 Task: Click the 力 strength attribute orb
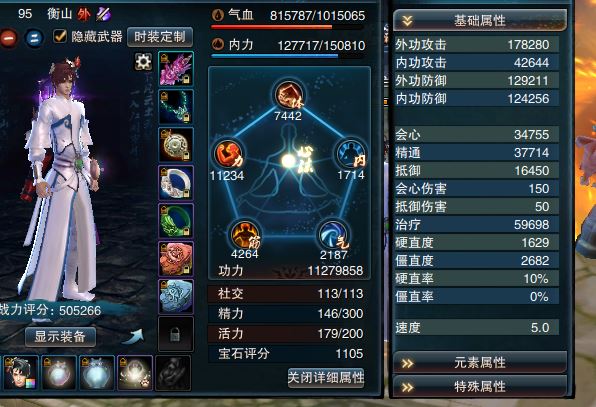(x=229, y=154)
